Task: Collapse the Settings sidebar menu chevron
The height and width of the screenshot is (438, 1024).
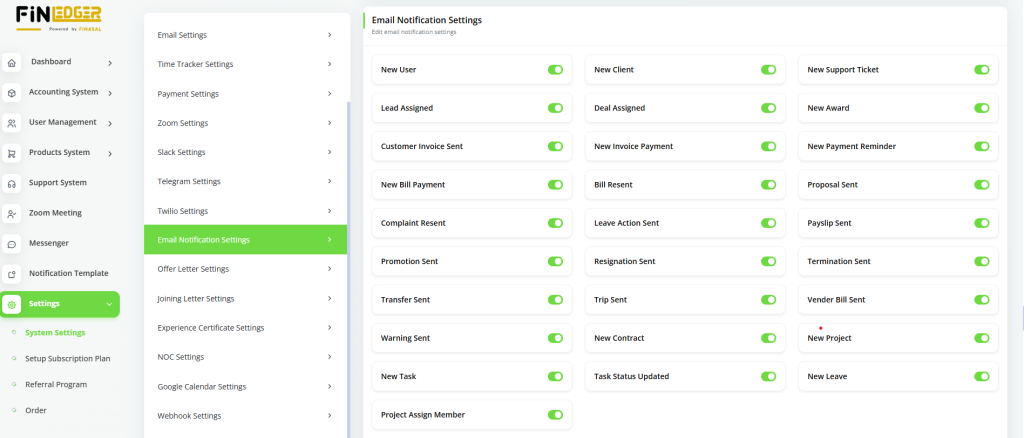Action: coord(109,304)
